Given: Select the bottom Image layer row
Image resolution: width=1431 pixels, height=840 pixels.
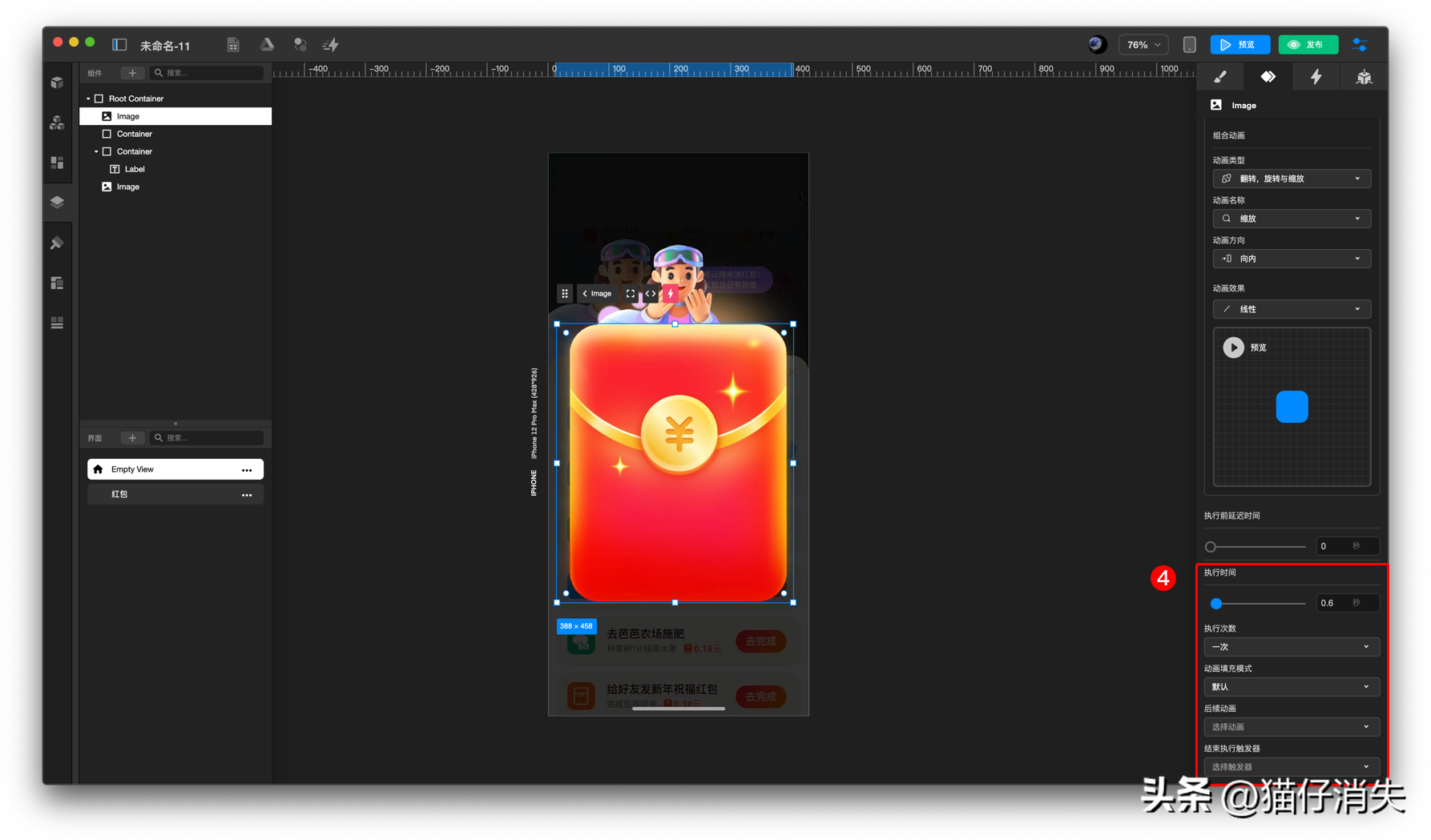Looking at the screenshot, I should tap(175, 187).
